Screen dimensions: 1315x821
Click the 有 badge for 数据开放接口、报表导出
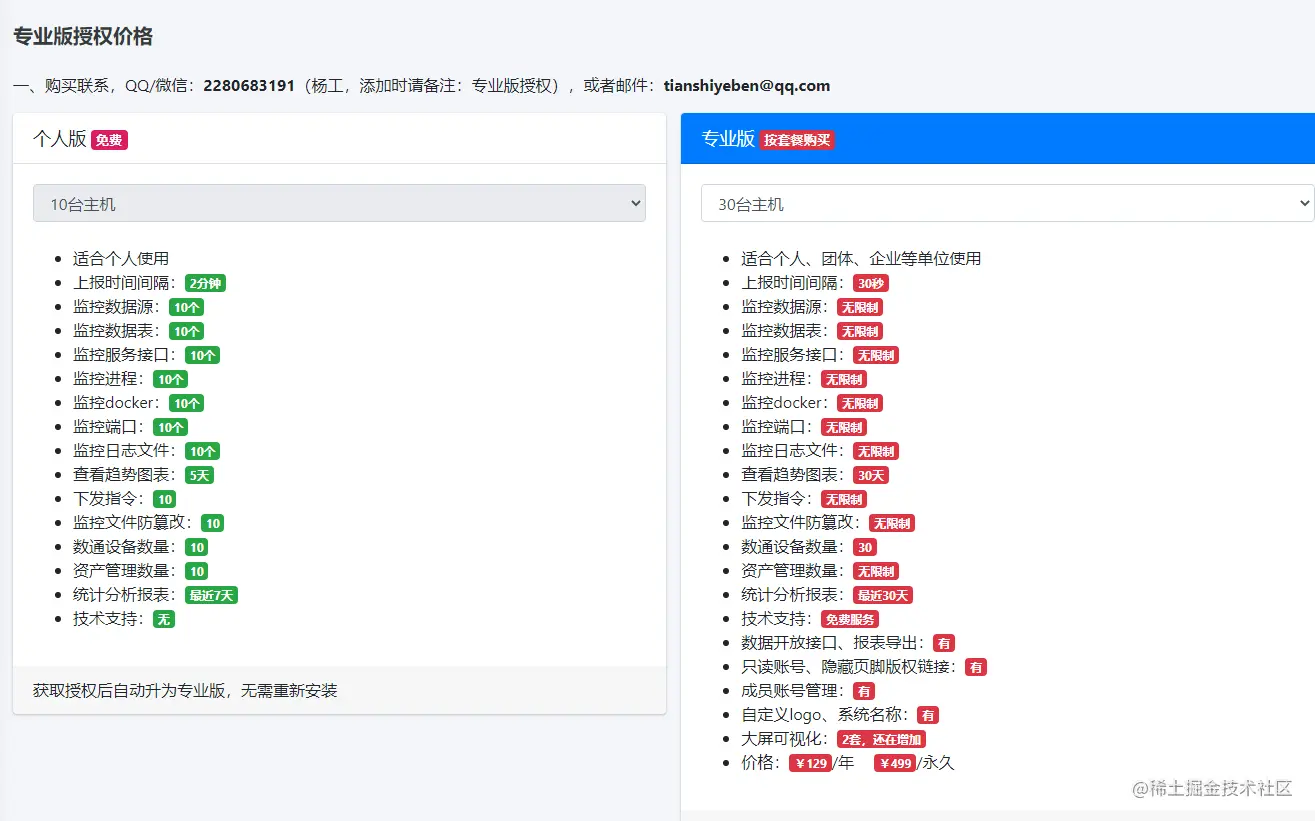[944, 643]
